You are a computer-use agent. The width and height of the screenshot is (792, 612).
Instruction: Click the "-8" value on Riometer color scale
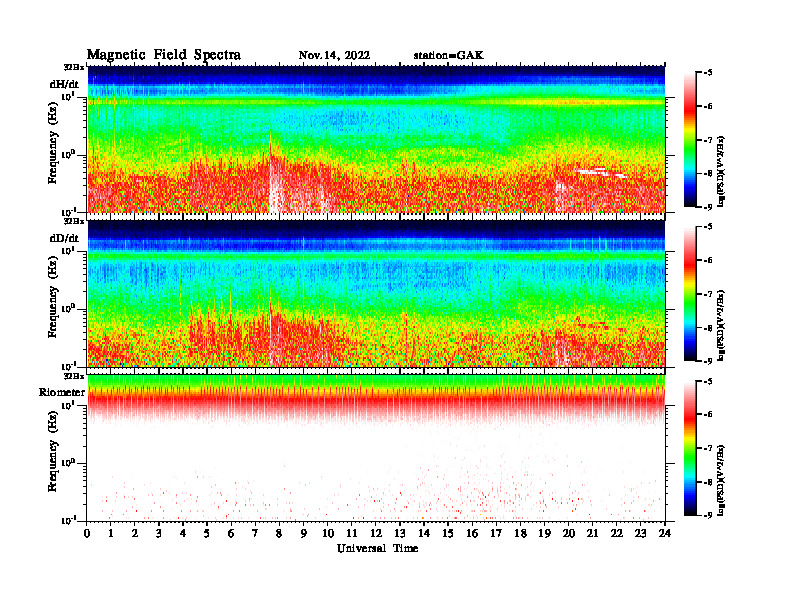click(708, 482)
